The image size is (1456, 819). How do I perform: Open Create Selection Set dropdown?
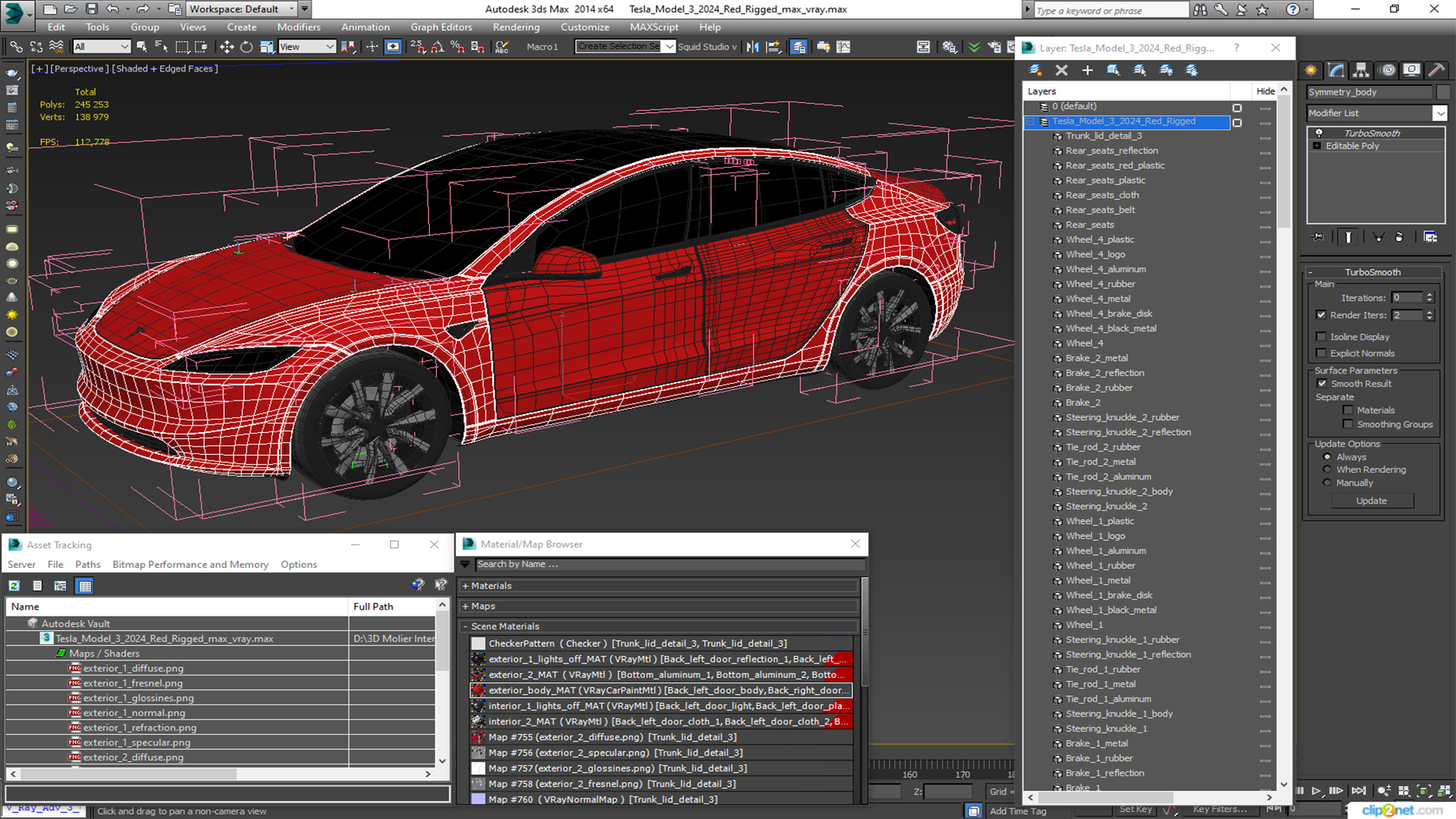670,47
